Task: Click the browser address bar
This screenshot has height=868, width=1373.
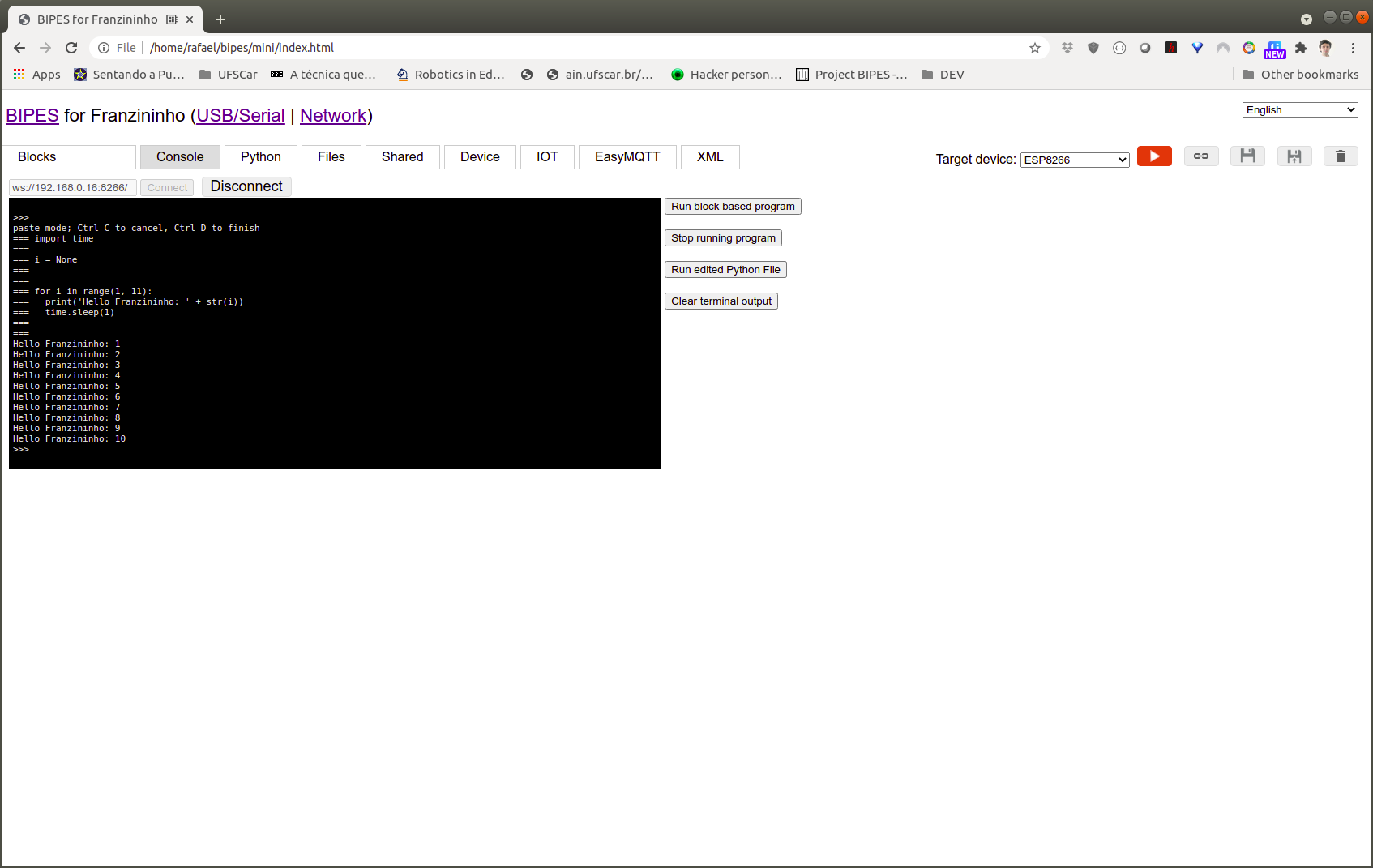Action: point(567,48)
